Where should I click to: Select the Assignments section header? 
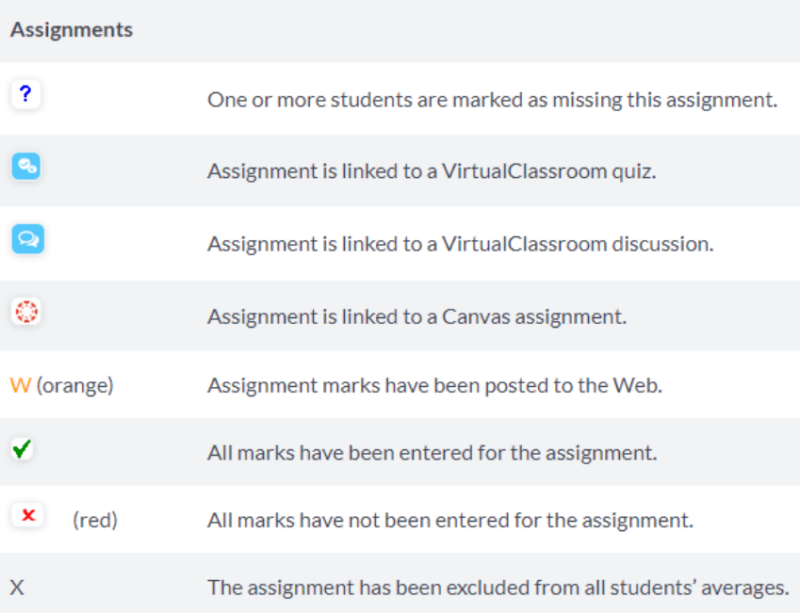click(x=71, y=30)
